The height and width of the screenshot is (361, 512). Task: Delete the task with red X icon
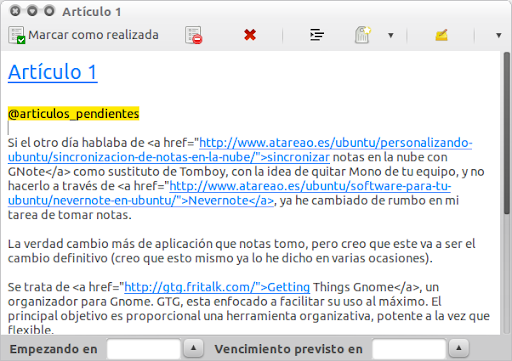coord(250,35)
